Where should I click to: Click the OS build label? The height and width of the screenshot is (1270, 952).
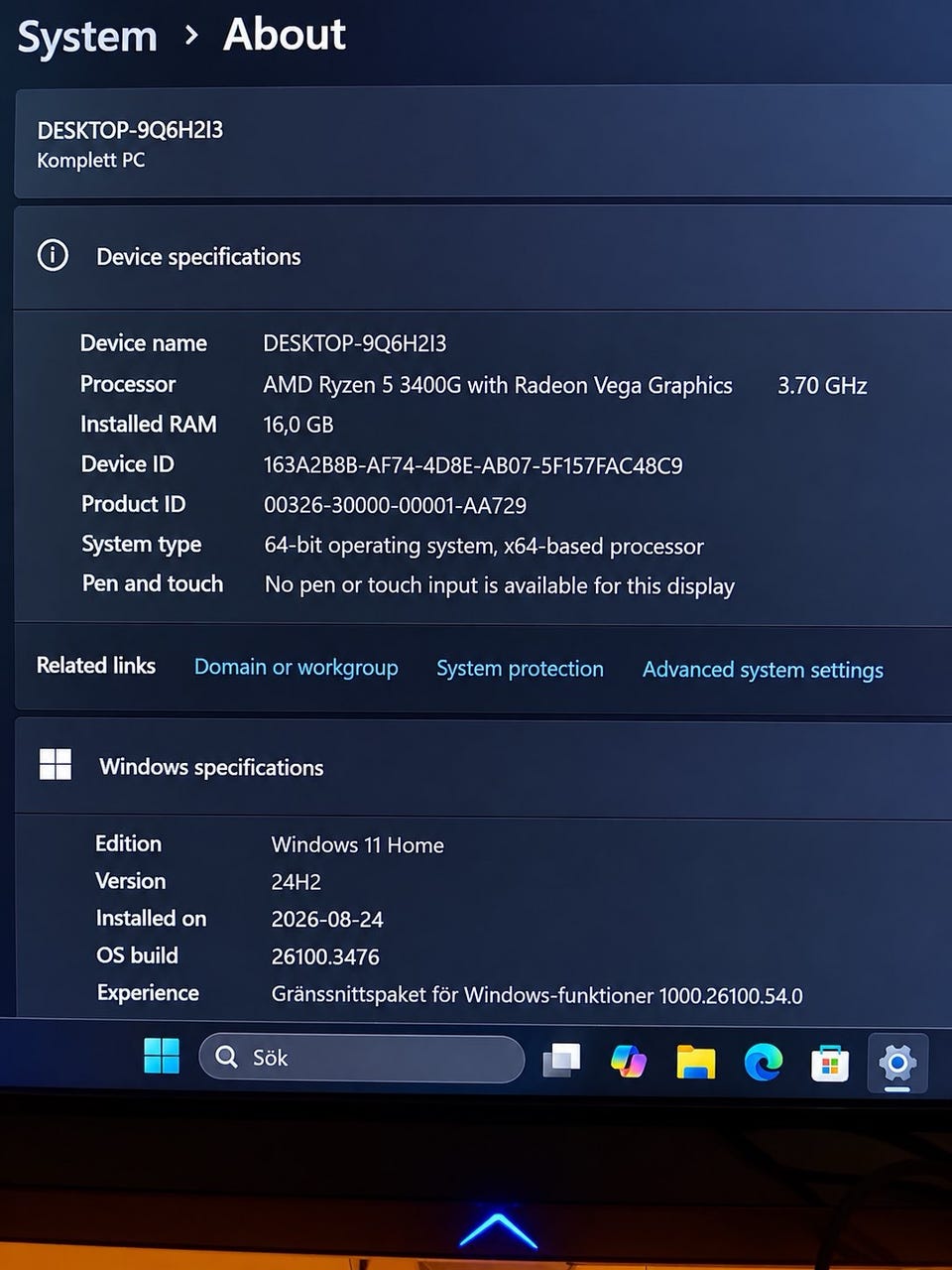click(x=138, y=955)
